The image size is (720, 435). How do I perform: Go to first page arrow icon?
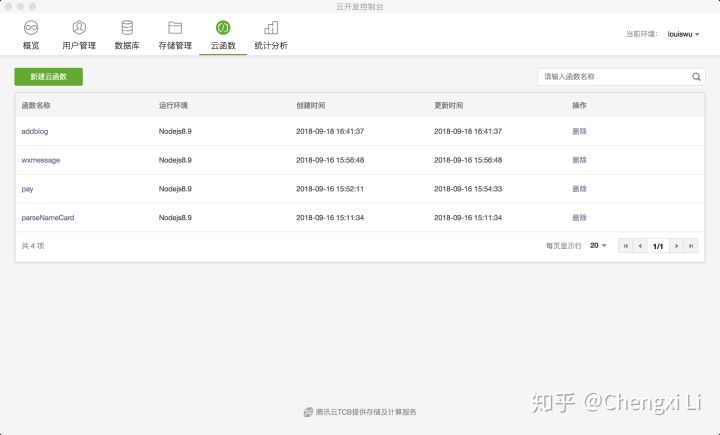point(625,246)
